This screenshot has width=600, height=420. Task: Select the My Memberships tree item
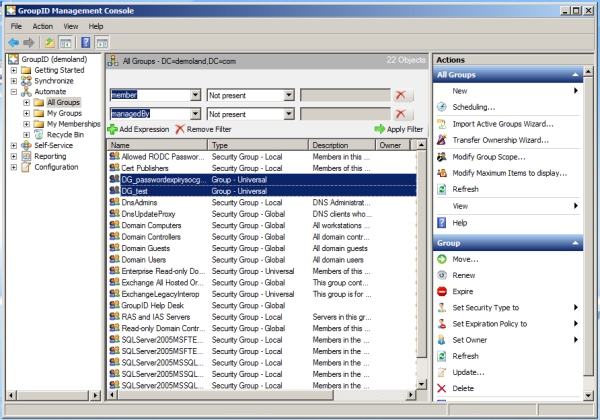click(73, 124)
